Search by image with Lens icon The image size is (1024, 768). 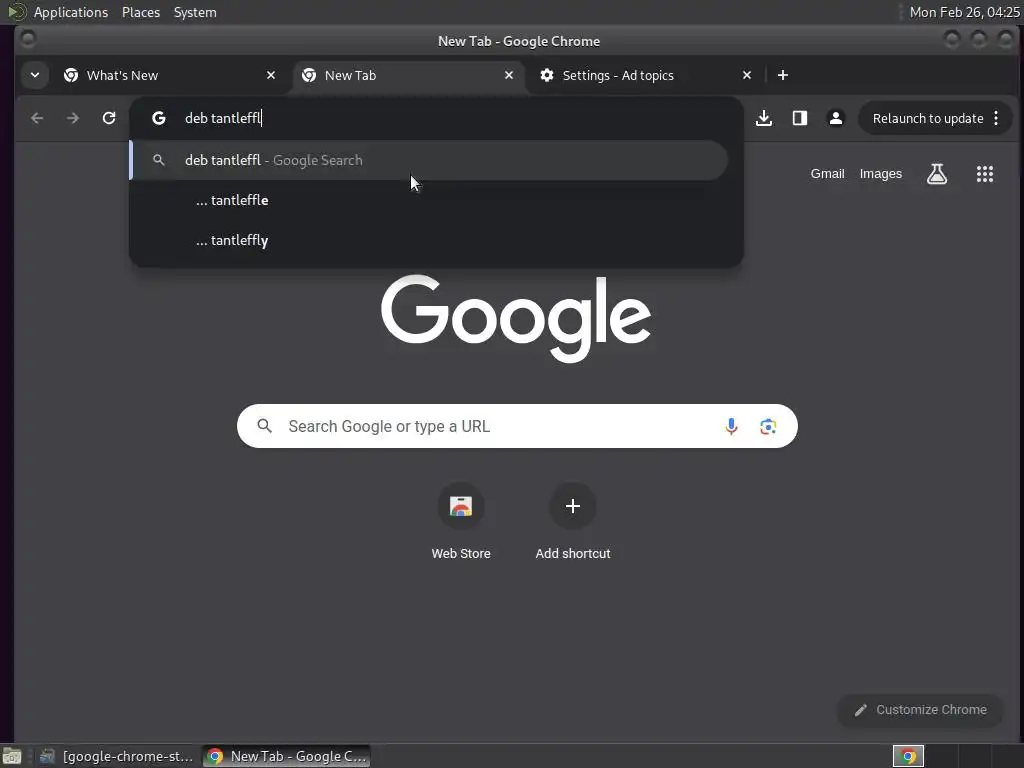click(768, 426)
